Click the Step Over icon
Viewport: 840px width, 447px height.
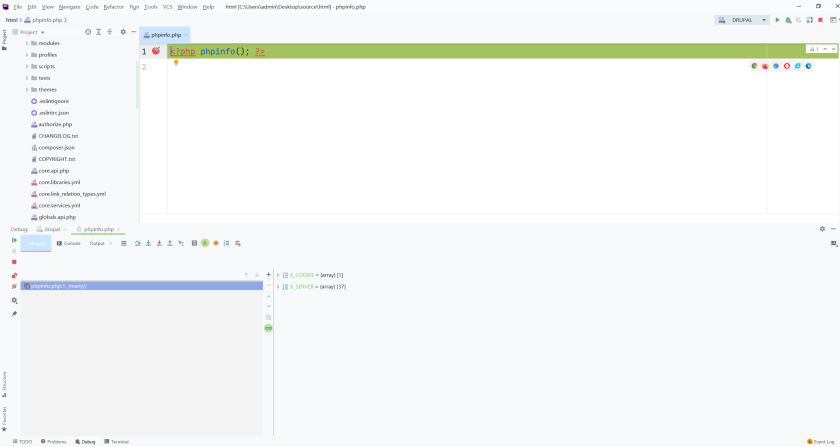coord(138,243)
